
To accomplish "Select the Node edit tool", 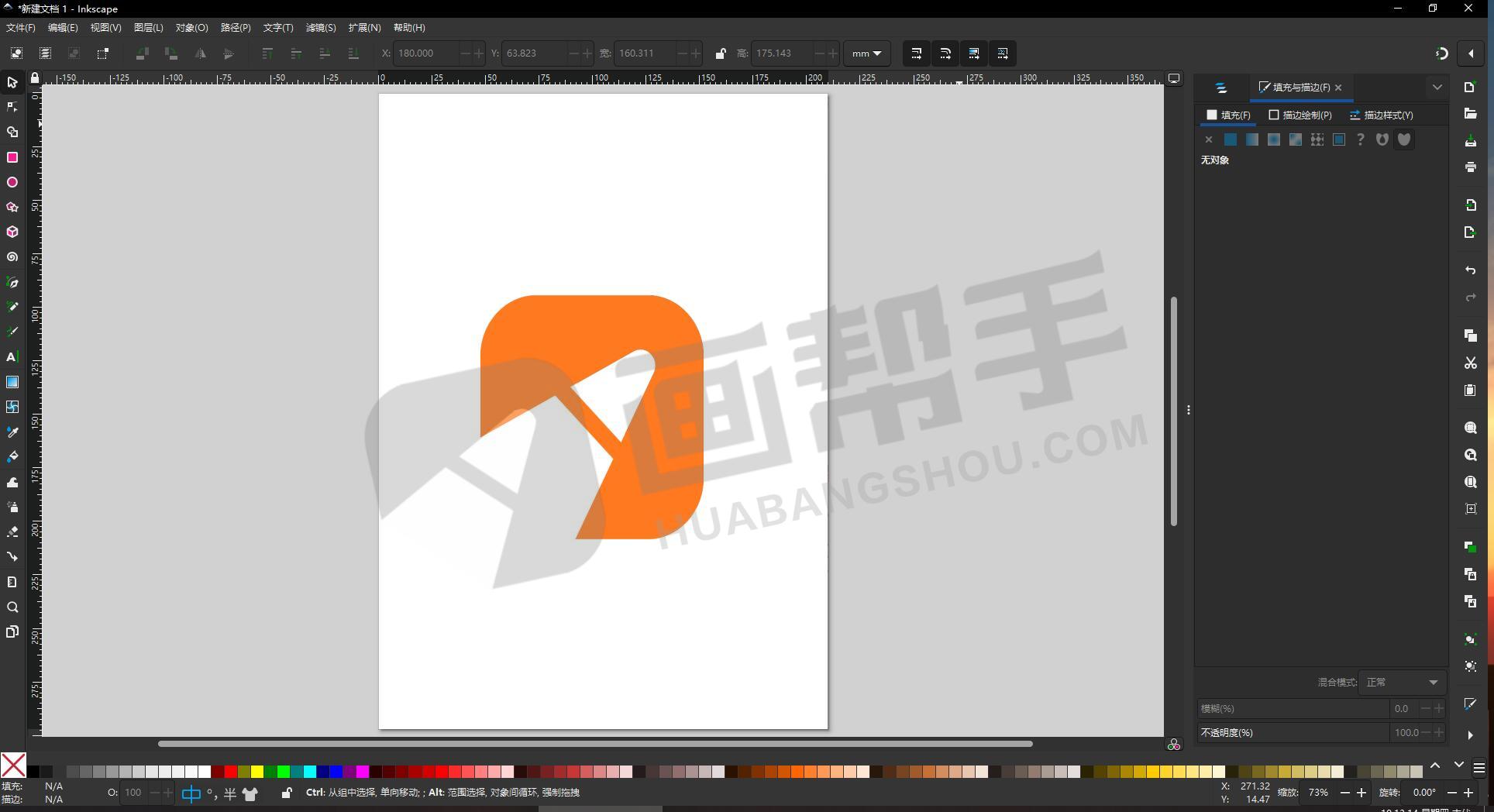I will click(12, 107).
